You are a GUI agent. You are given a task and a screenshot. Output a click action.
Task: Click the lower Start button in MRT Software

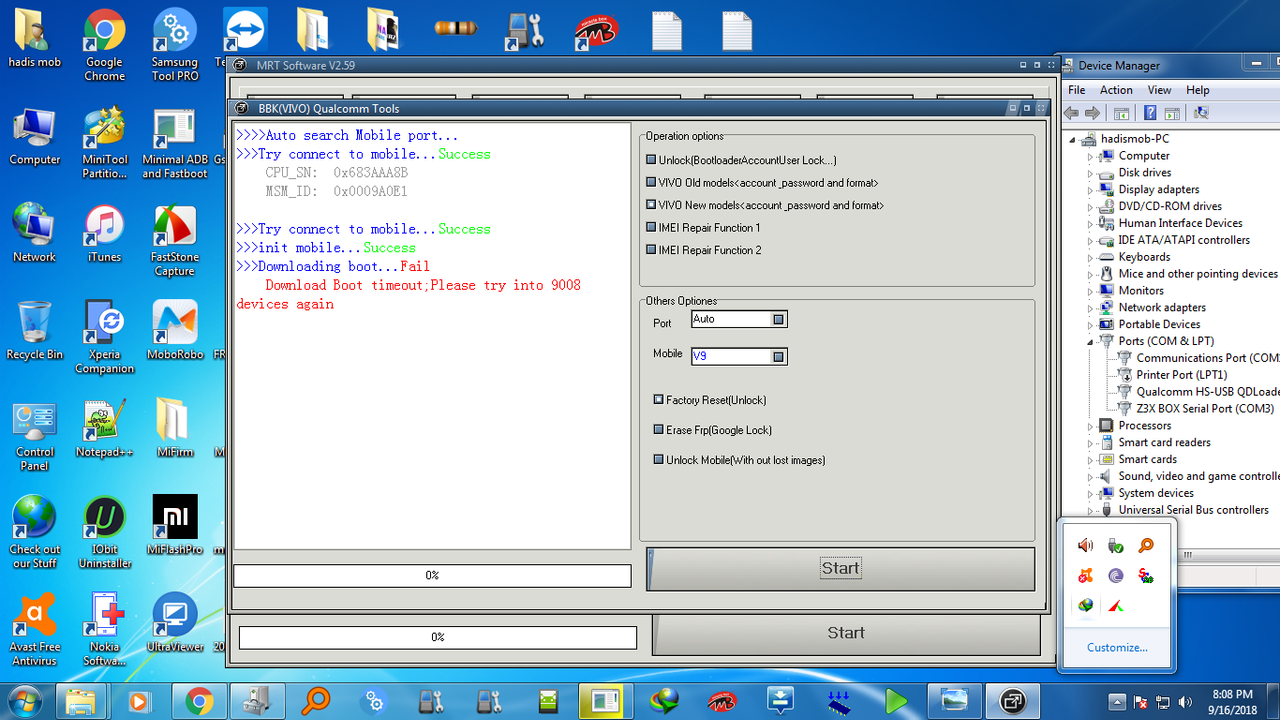pos(846,633)
